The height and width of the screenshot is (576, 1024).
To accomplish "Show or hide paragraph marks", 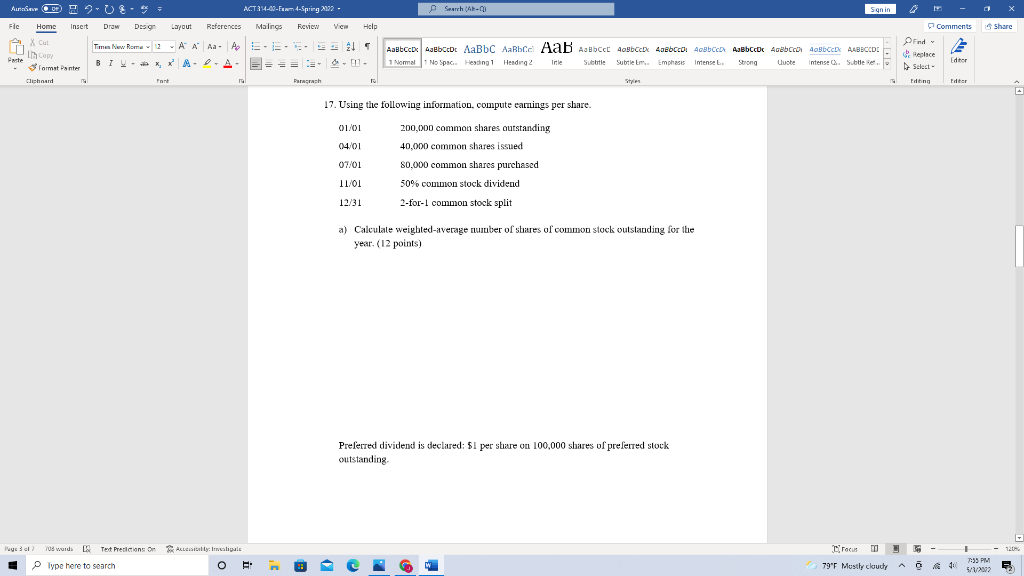I will click(367, 46).
